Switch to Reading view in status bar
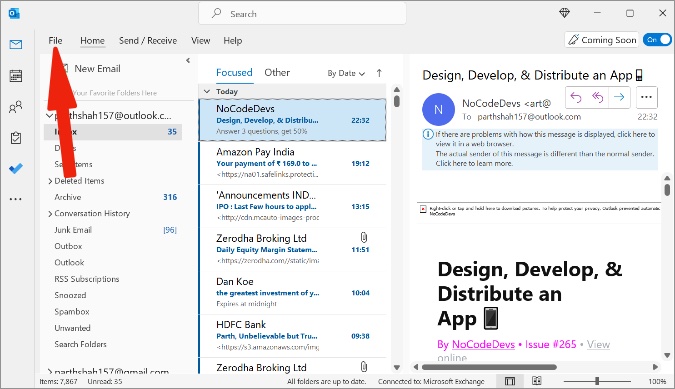The image size is (675, 389). click(x=536, y=381)
